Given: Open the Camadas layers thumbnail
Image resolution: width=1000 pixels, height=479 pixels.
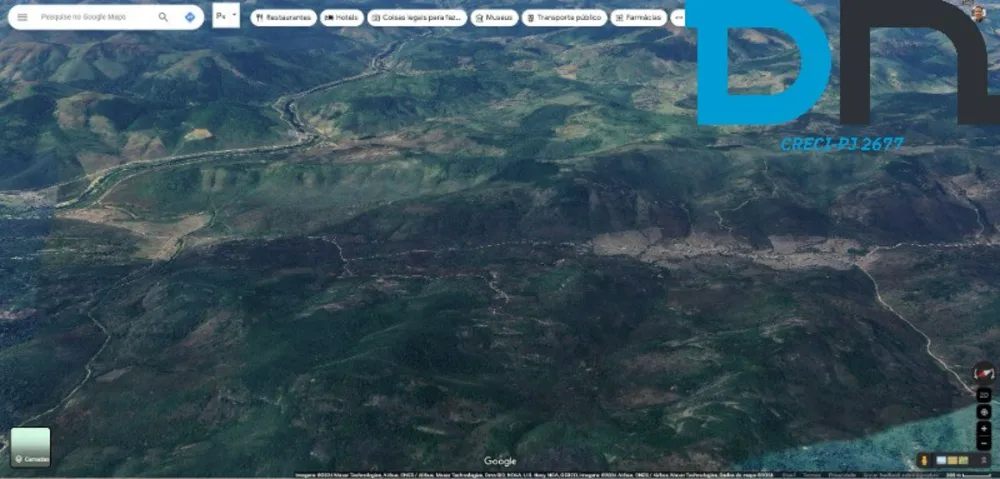Looking at the screenshot, I should (31, 447).
